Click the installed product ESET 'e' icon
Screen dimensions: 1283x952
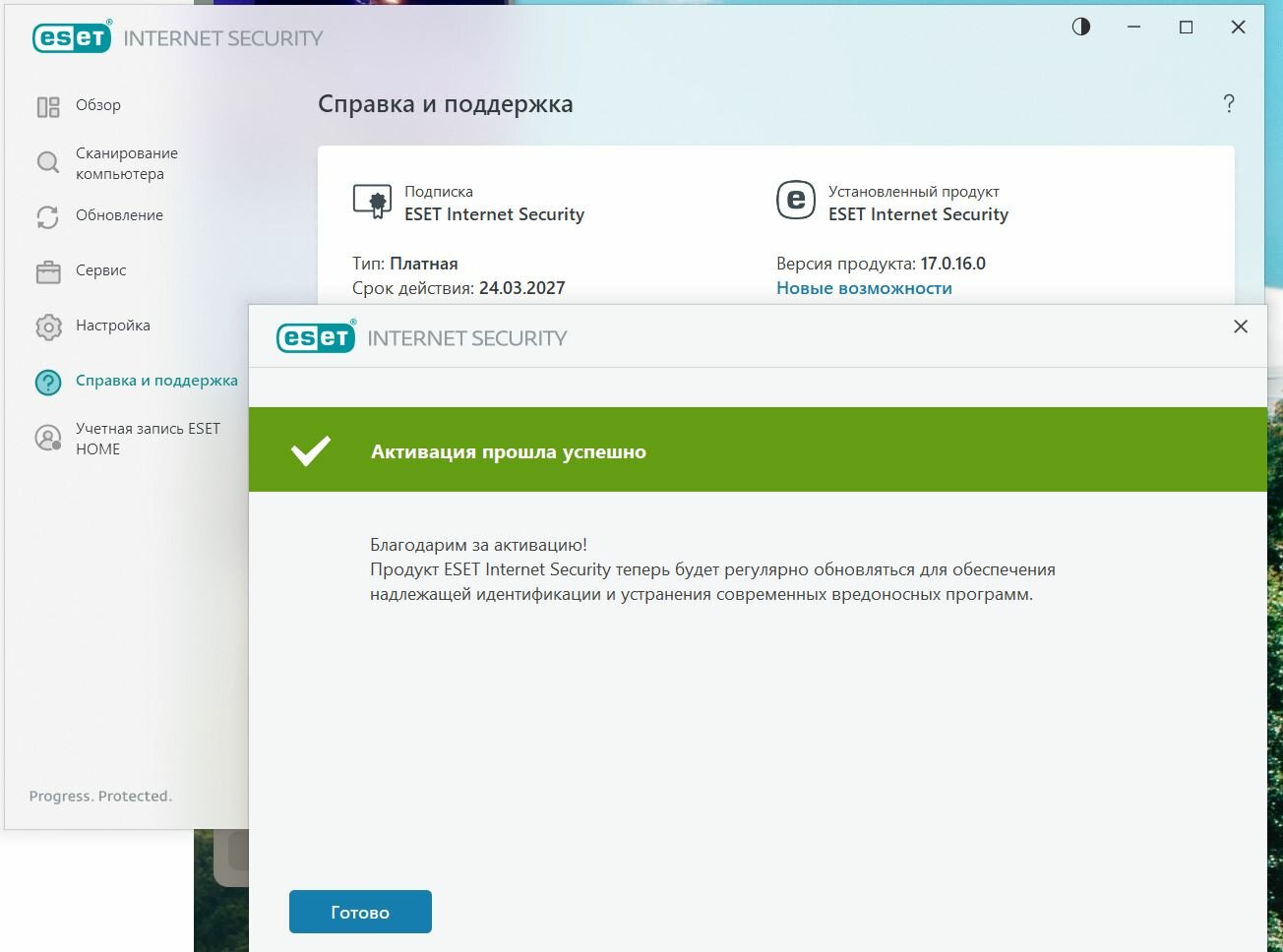796,200
